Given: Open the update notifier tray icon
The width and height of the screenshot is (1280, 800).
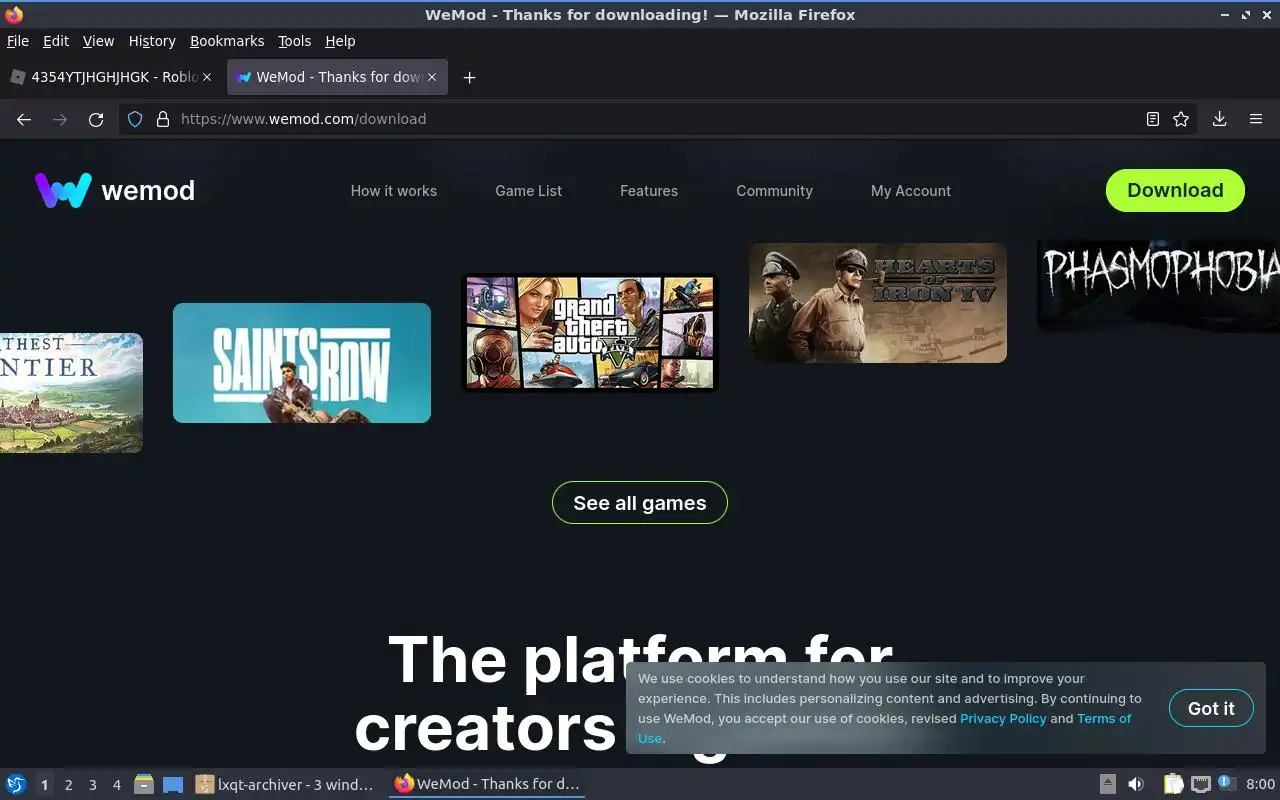Looking at the screenshot, I should 1226,785.
